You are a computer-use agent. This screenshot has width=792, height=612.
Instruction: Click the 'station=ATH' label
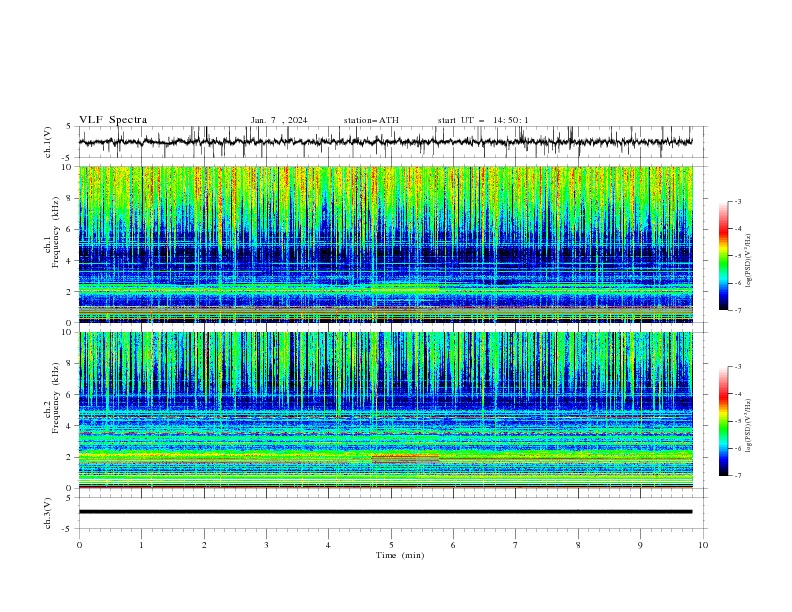[x=371, y=120]
